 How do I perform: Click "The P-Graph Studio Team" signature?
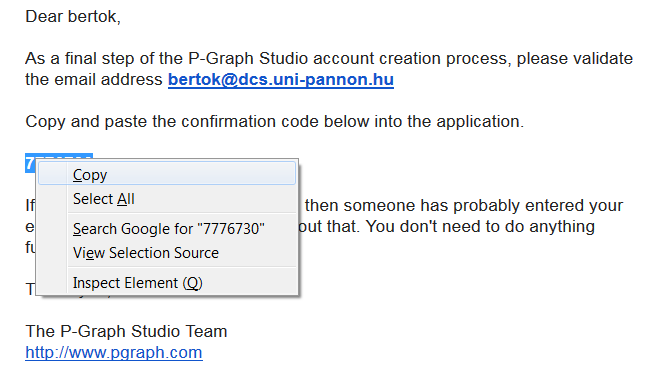pos(126,331)
